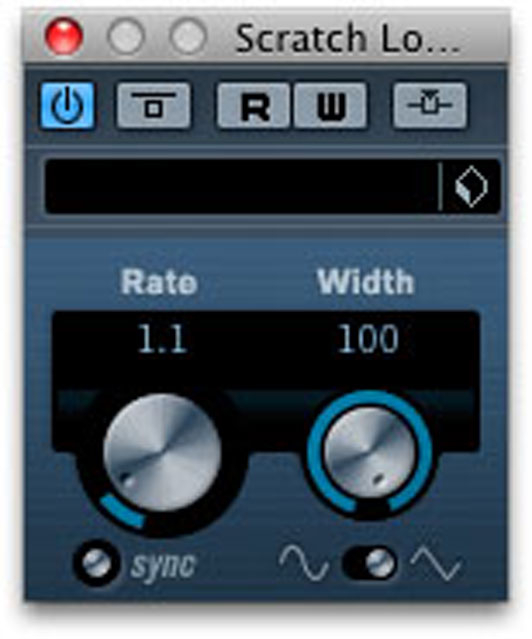Click the Scratch Lo... window title bar
The height and width of the screenshot is (639, 532).
click(x=266, y=37)
